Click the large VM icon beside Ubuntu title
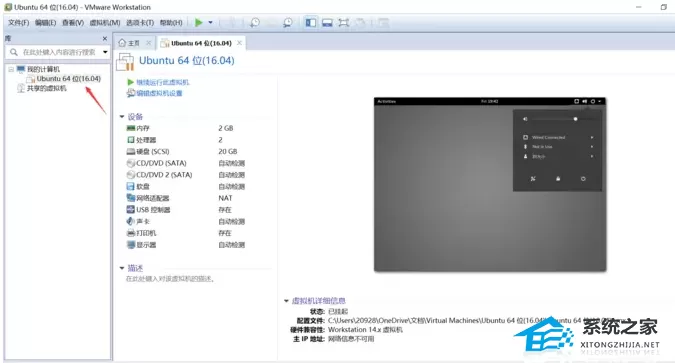675x363 pixels. (125, 62)
